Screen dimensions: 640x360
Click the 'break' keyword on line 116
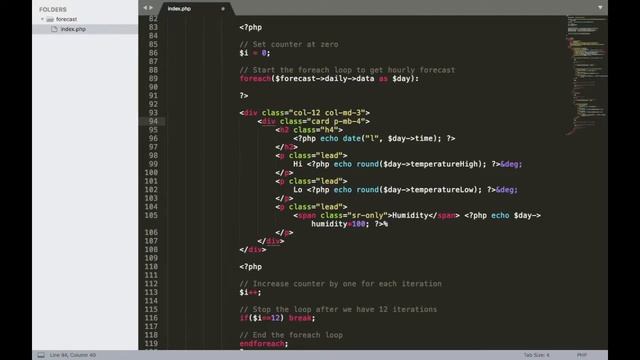300,318
